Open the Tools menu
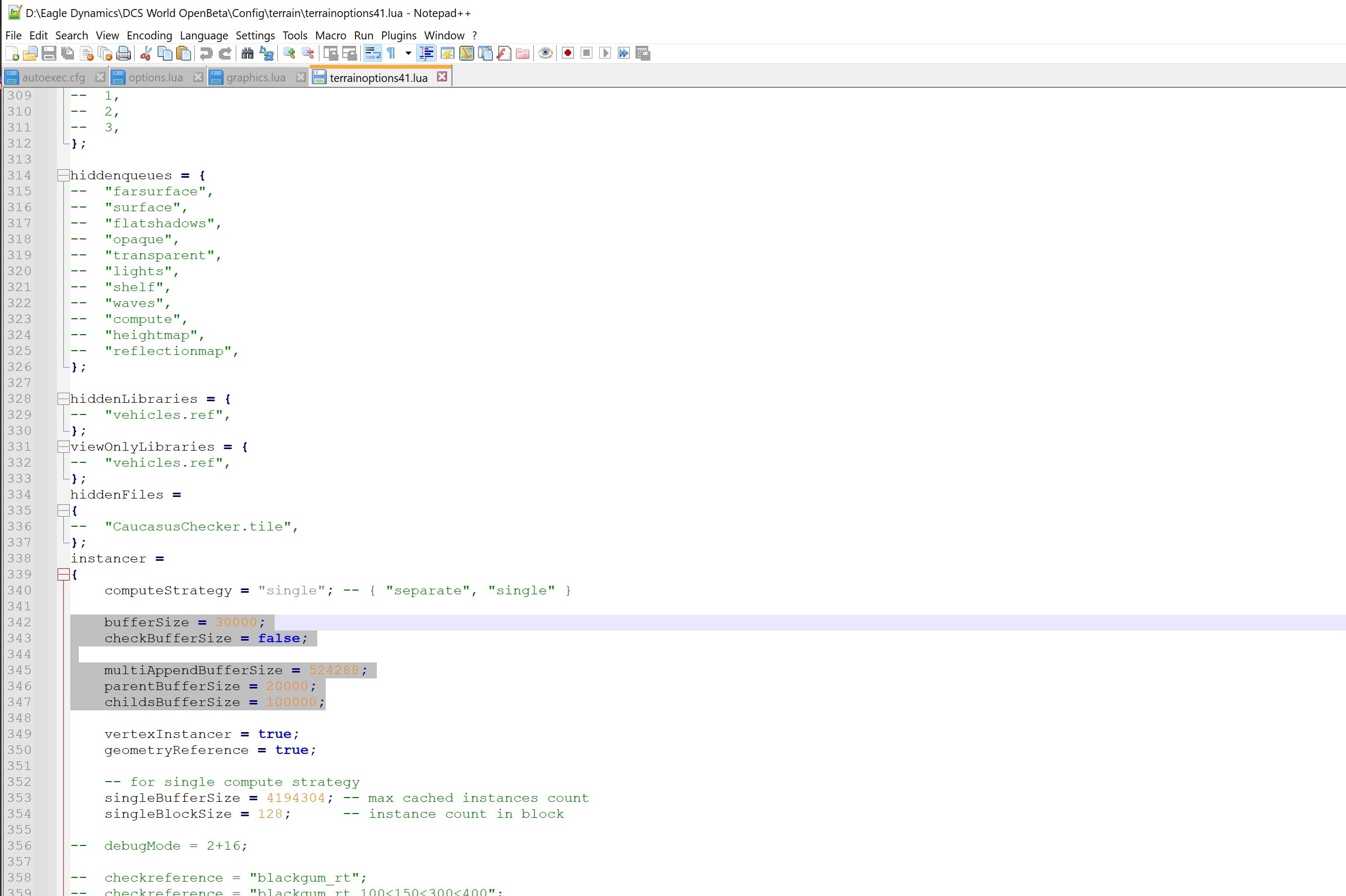This screenshot has width=1346, height=896. point(295,36)
